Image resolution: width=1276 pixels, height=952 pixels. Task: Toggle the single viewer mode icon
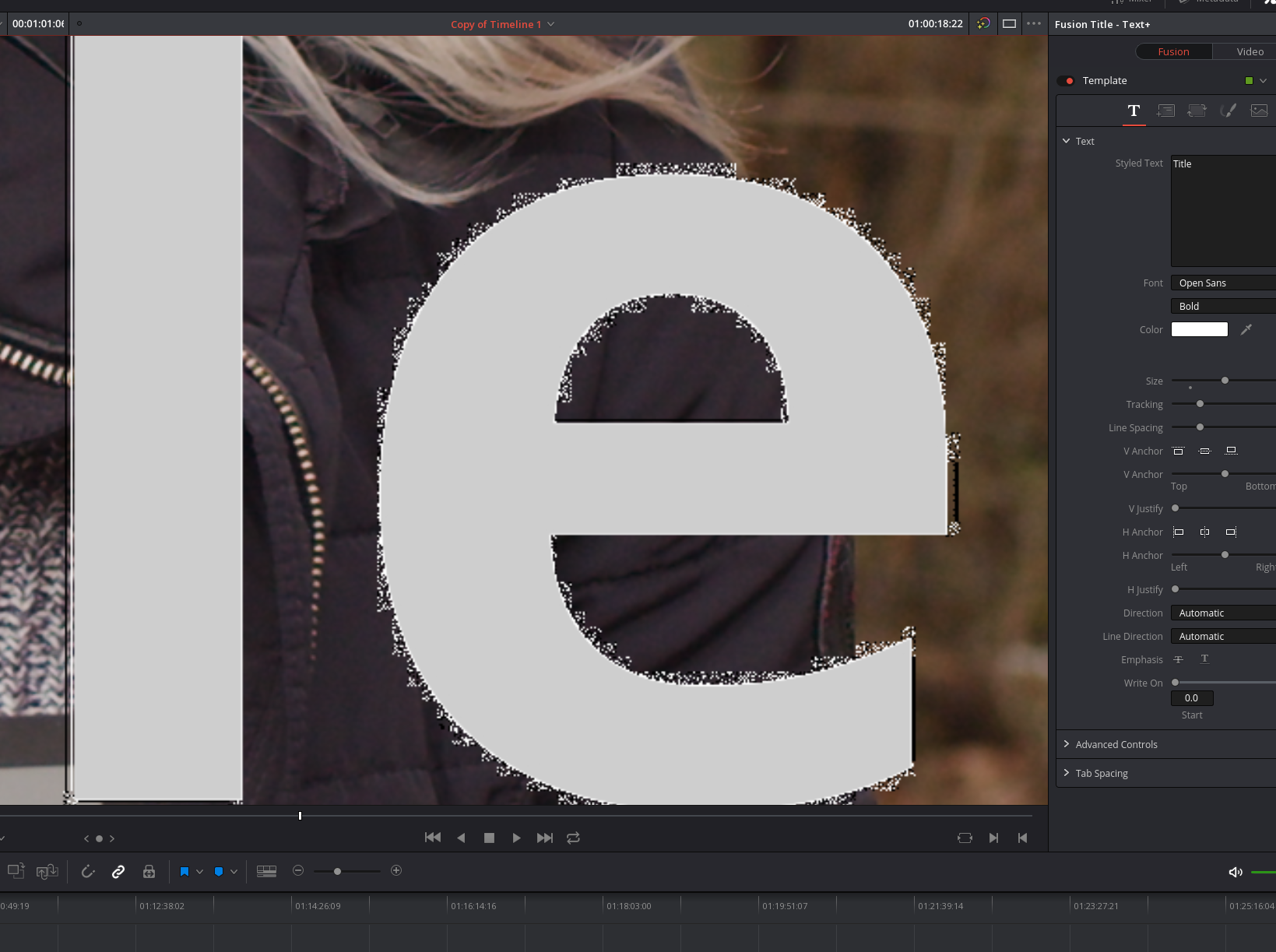(1009, 23)
